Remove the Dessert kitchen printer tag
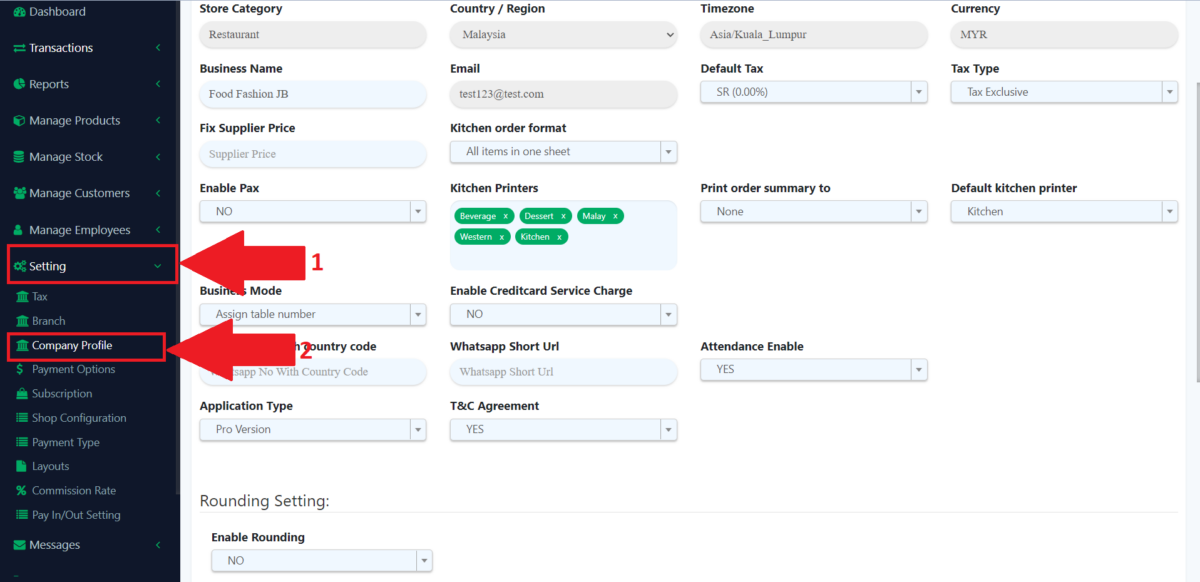Image resolution: width=1200 pixels, height=582 pixels. 563,216
